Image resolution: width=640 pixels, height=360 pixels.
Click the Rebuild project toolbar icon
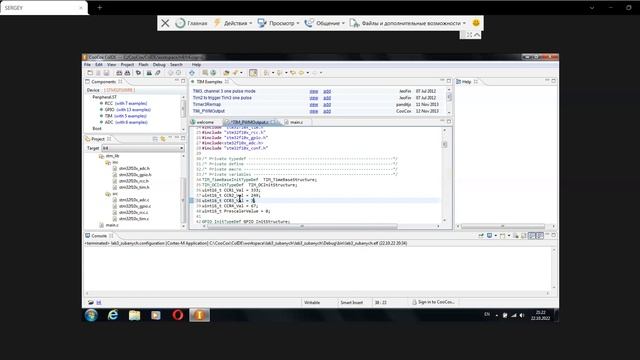127,73
